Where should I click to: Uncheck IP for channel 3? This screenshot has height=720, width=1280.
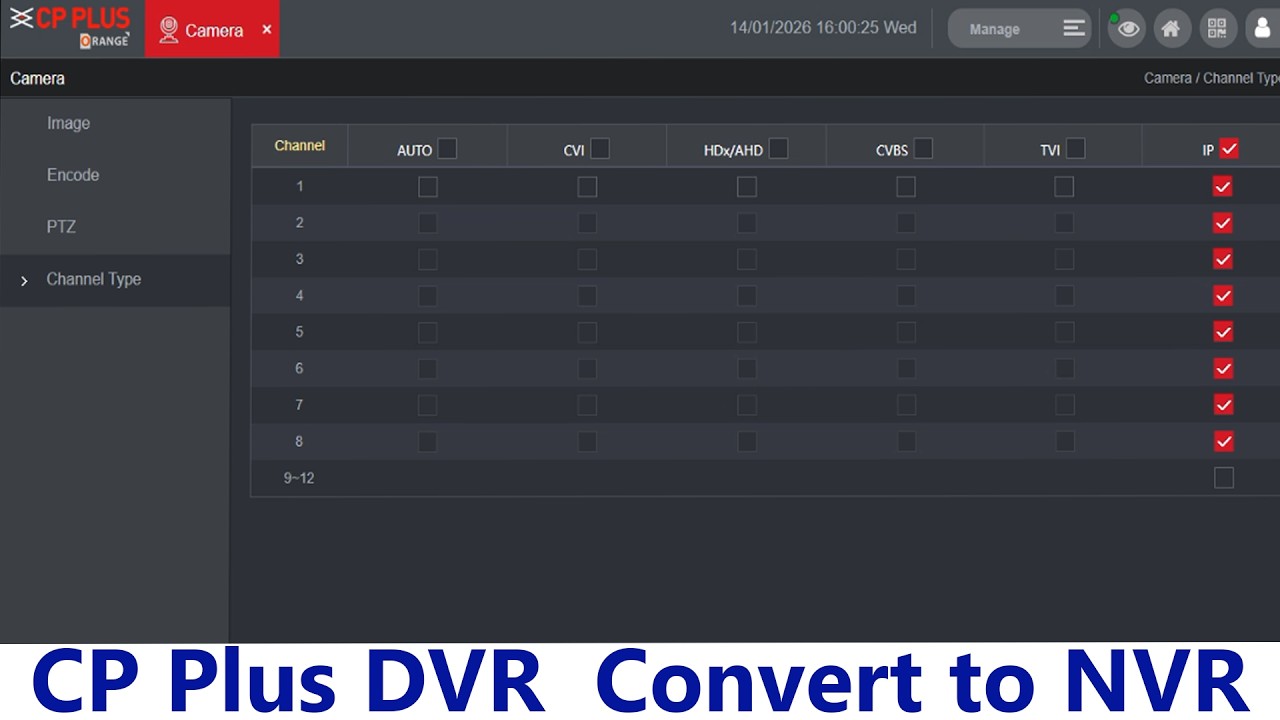pos(1223,259)
